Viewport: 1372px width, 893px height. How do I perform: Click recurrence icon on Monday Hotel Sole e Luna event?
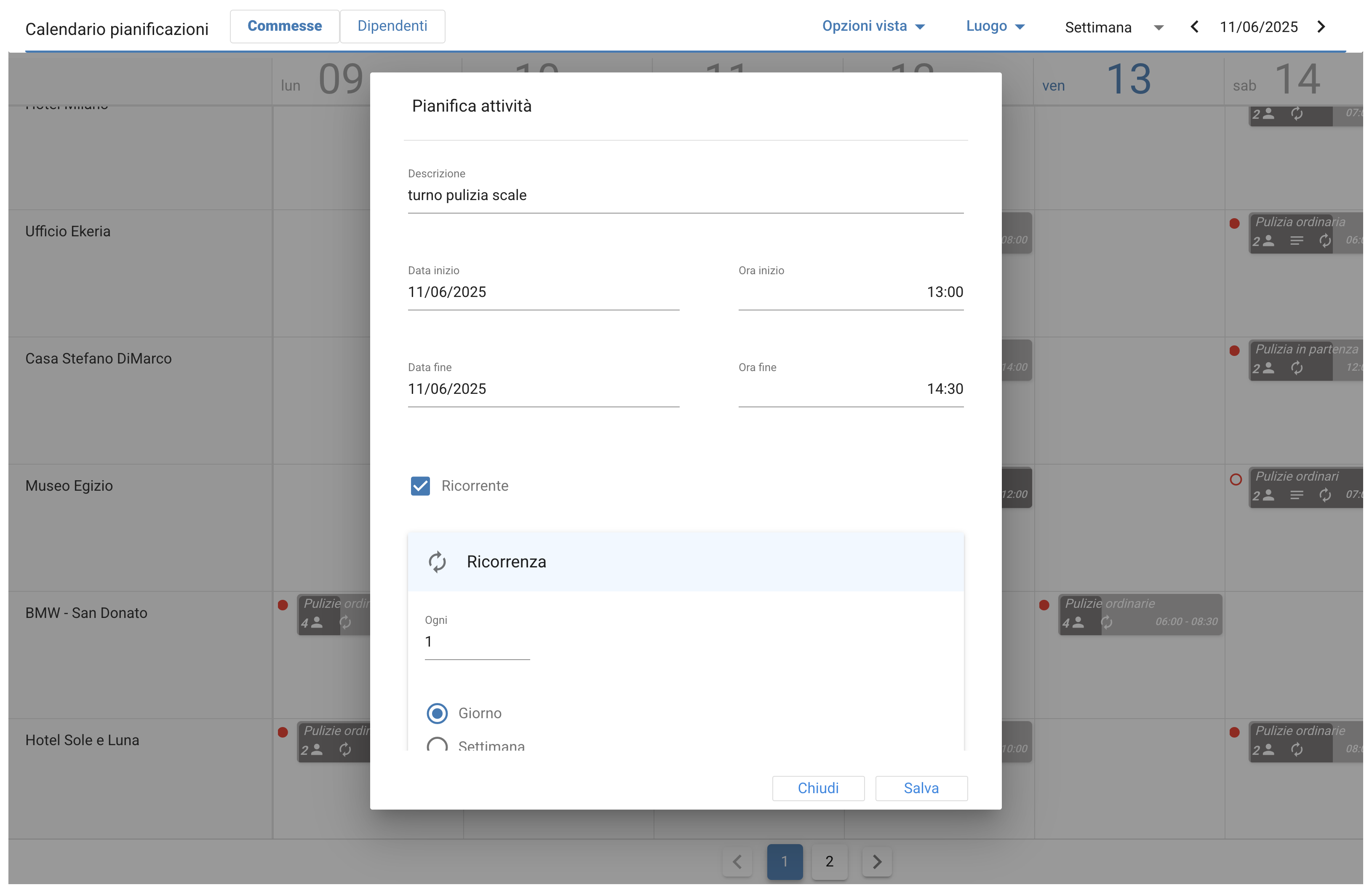345,749
